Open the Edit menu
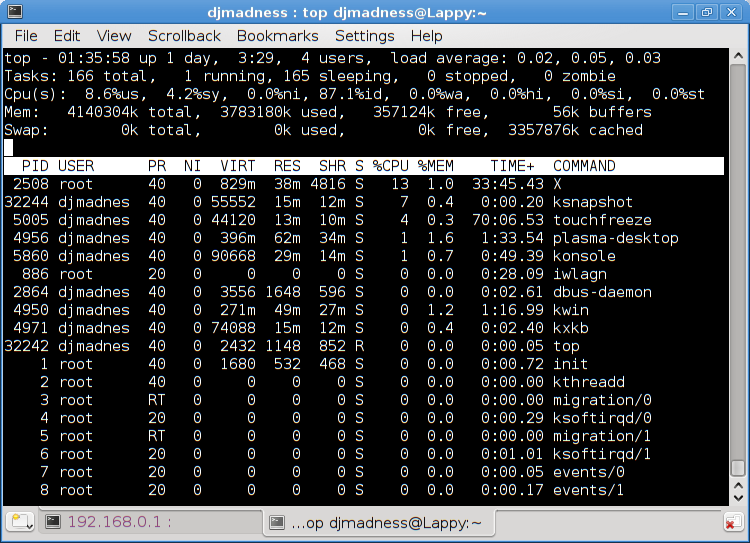The height and width of the screenshot is (543, 750). tap(66, 36)
